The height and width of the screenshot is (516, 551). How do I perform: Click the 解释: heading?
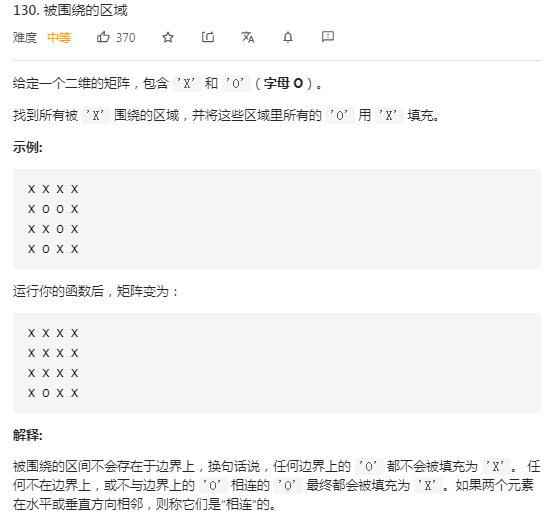click(x=28, y=435)
